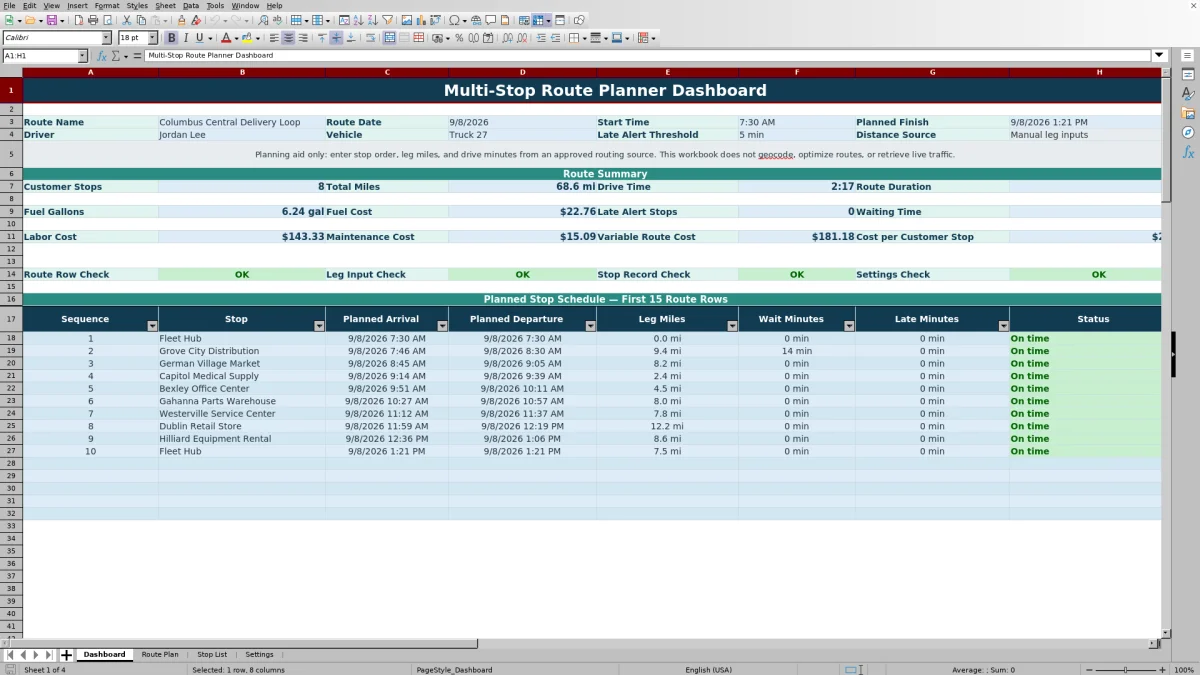Open Sidebar Navigator compass icon
Screen dimensions: 1200x675
click(x=1188, y=132)
